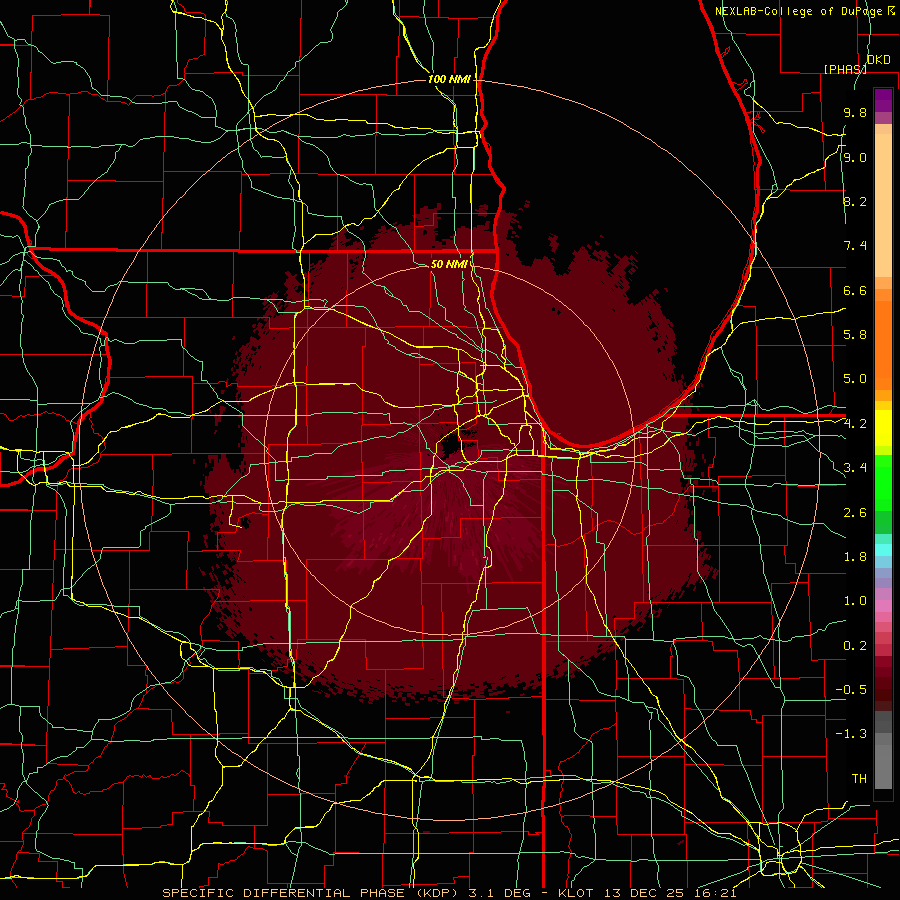
Task: Click the 6.6 value on the color scale
Action: [x=855, y=290]
